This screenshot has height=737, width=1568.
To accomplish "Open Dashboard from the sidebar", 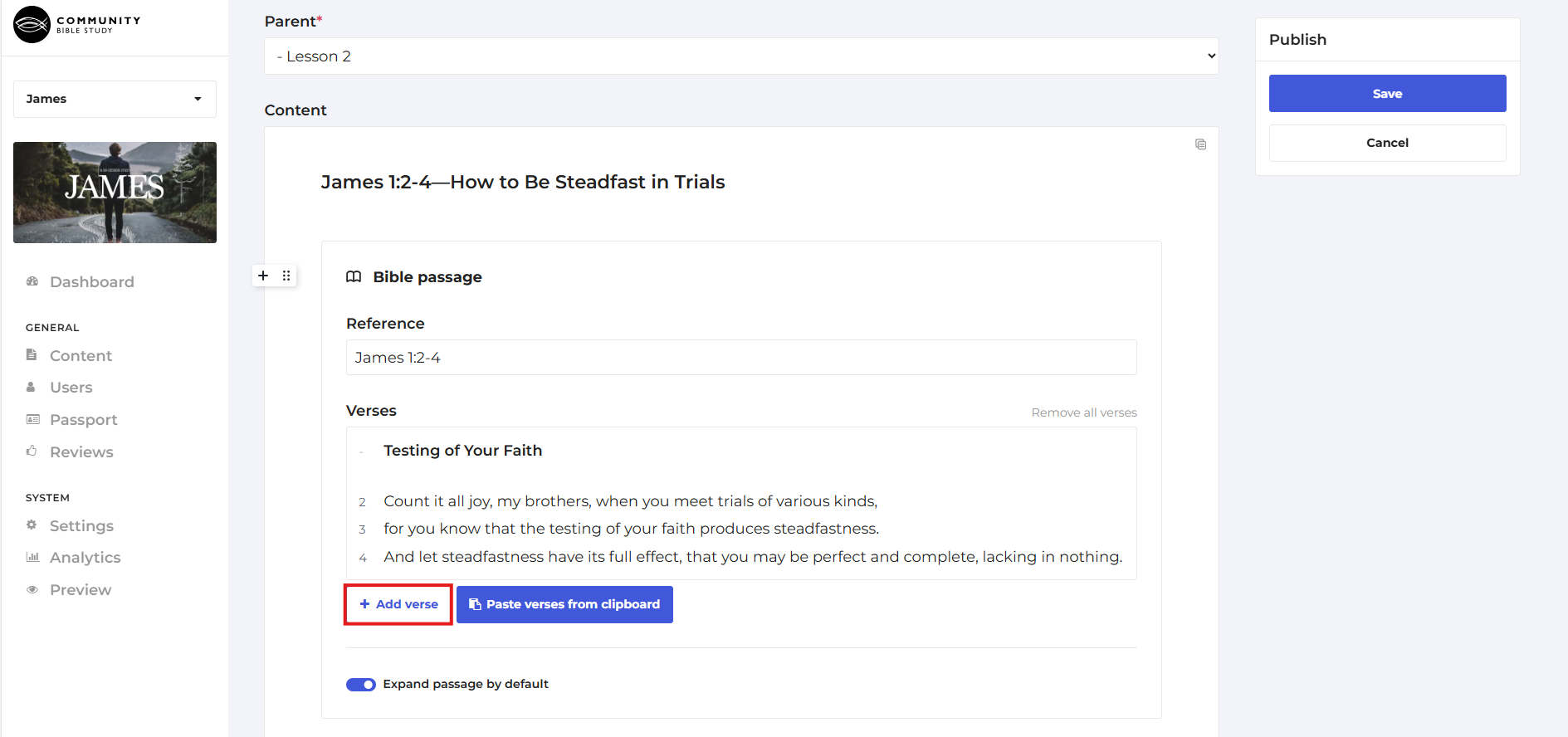I will point(91,282).
